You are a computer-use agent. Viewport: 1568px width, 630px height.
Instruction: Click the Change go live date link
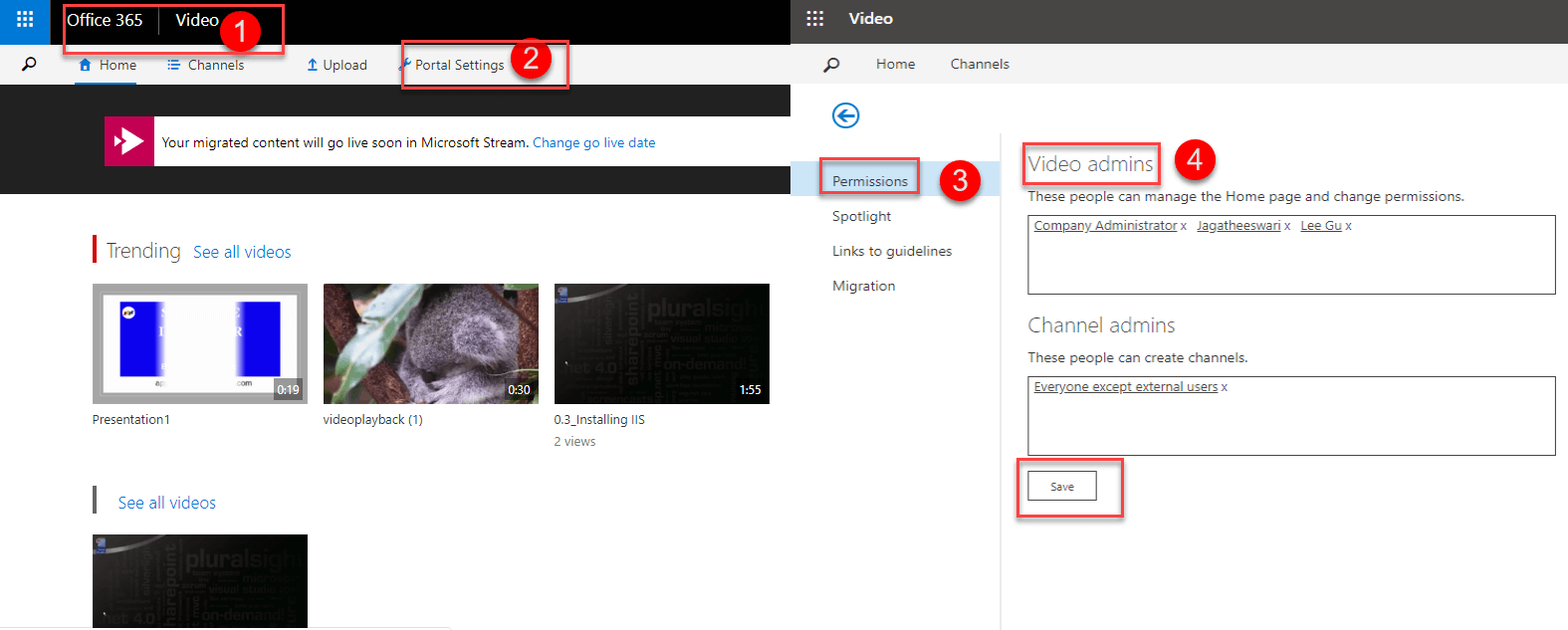[x=593, y=142]
